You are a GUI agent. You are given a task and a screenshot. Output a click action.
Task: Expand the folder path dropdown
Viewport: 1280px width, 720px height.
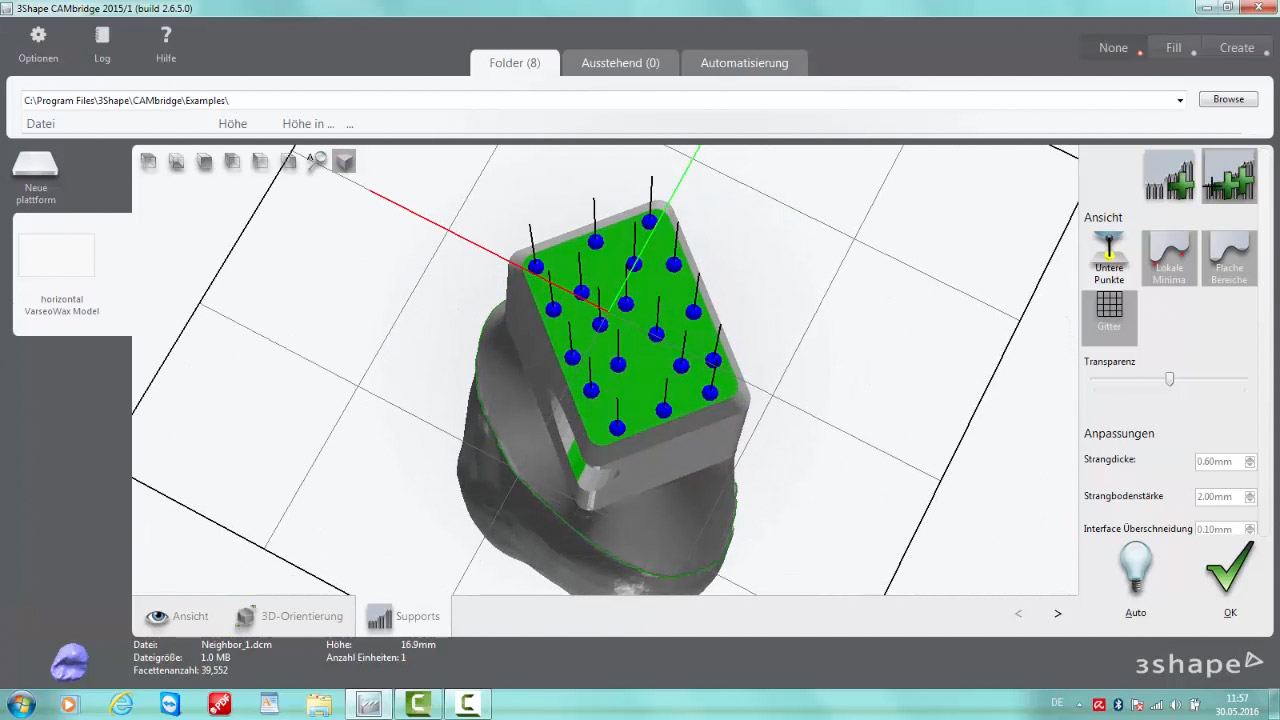pos(1180,100)
